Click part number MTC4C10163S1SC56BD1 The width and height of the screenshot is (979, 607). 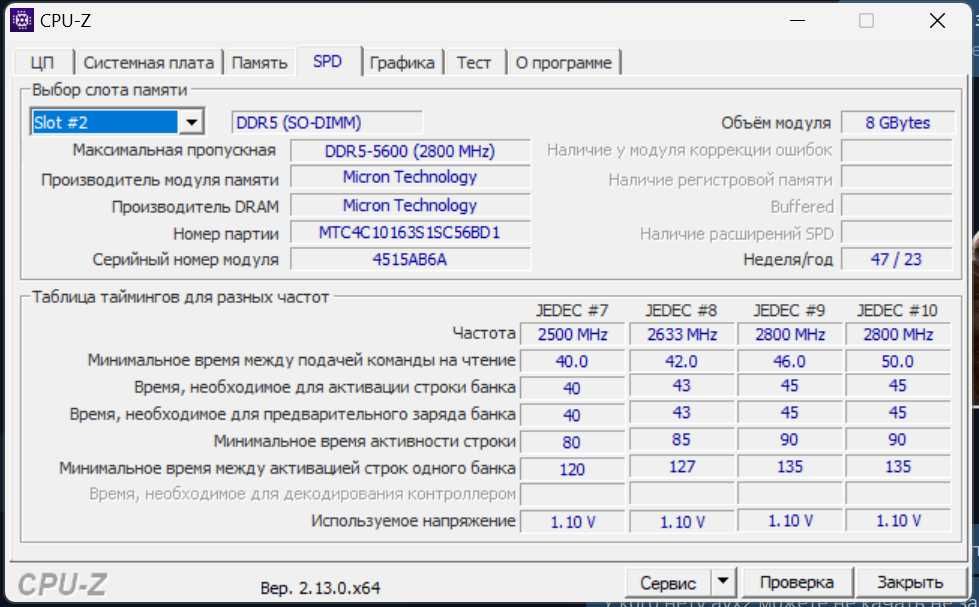coord(410,232)
